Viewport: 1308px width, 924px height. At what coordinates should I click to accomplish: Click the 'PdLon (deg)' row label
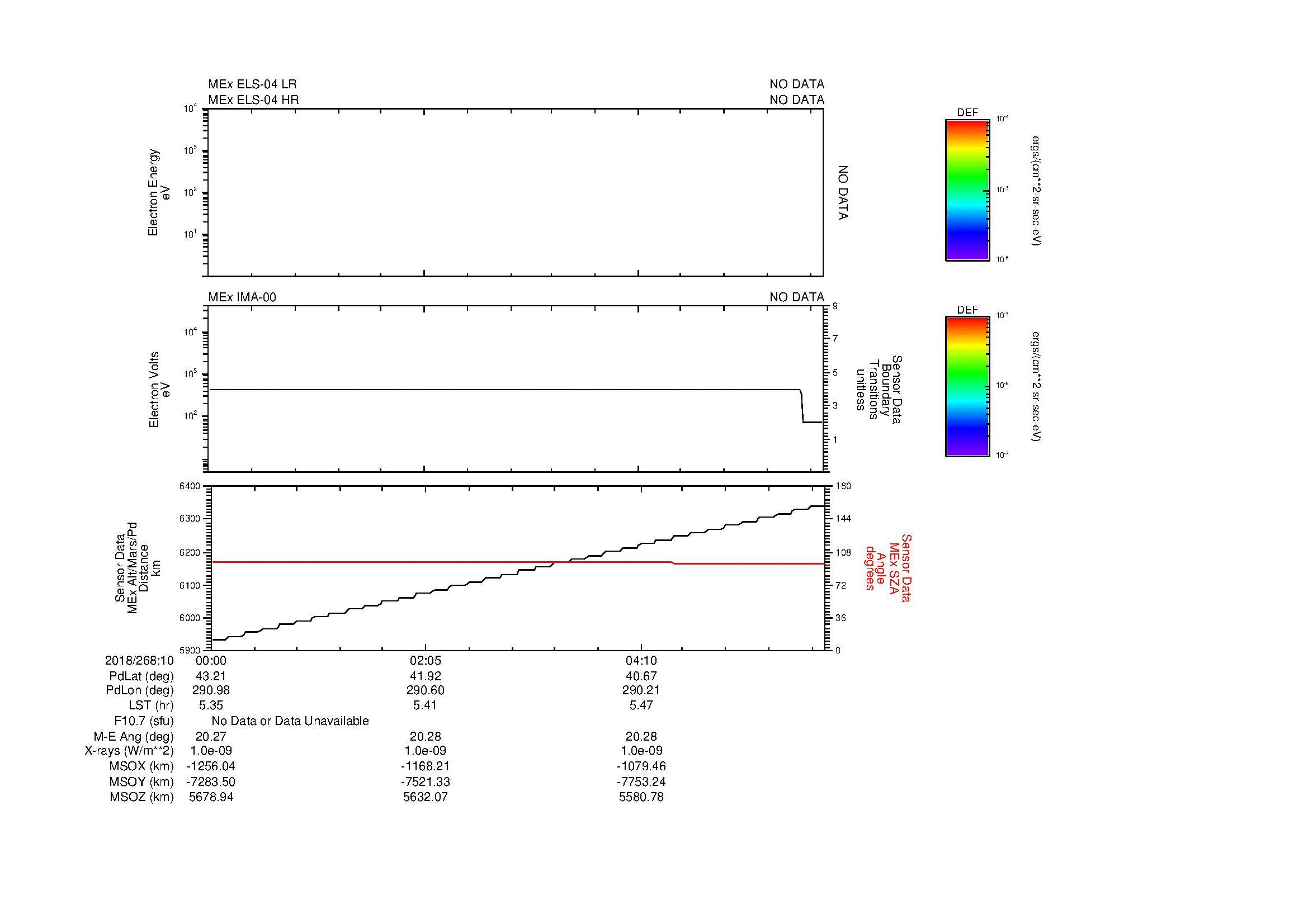(140, 690)
